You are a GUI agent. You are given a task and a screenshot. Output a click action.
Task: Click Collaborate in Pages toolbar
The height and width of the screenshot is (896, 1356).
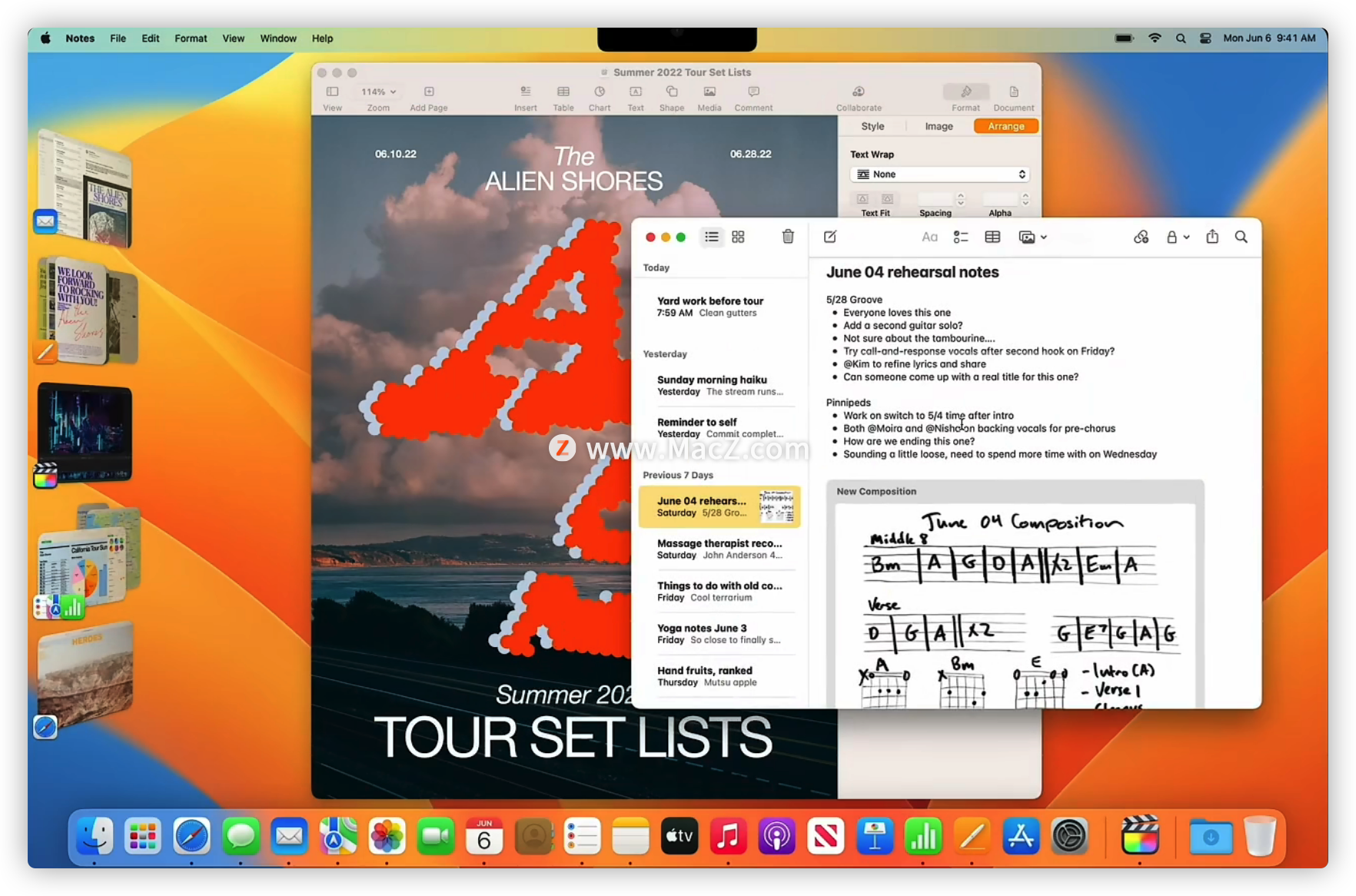[859, 98]
